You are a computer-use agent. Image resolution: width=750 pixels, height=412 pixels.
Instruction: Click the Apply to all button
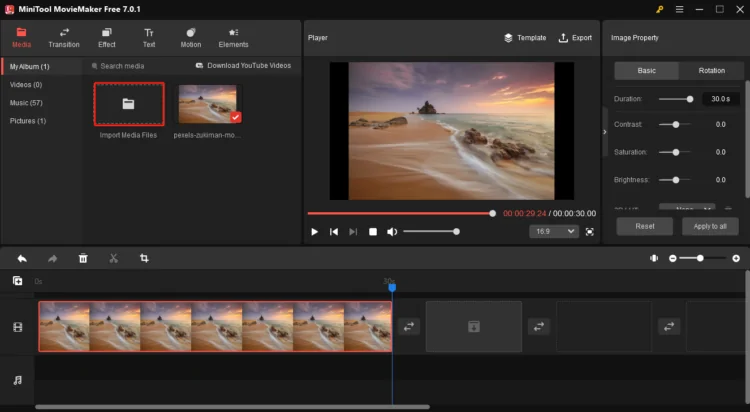click(x=709, y=226)
